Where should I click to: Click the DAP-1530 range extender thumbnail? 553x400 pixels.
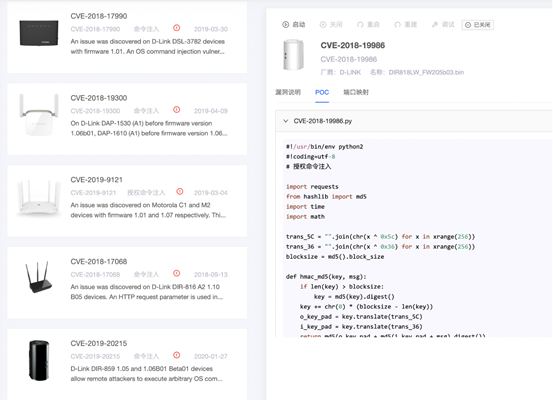[39, 115]
